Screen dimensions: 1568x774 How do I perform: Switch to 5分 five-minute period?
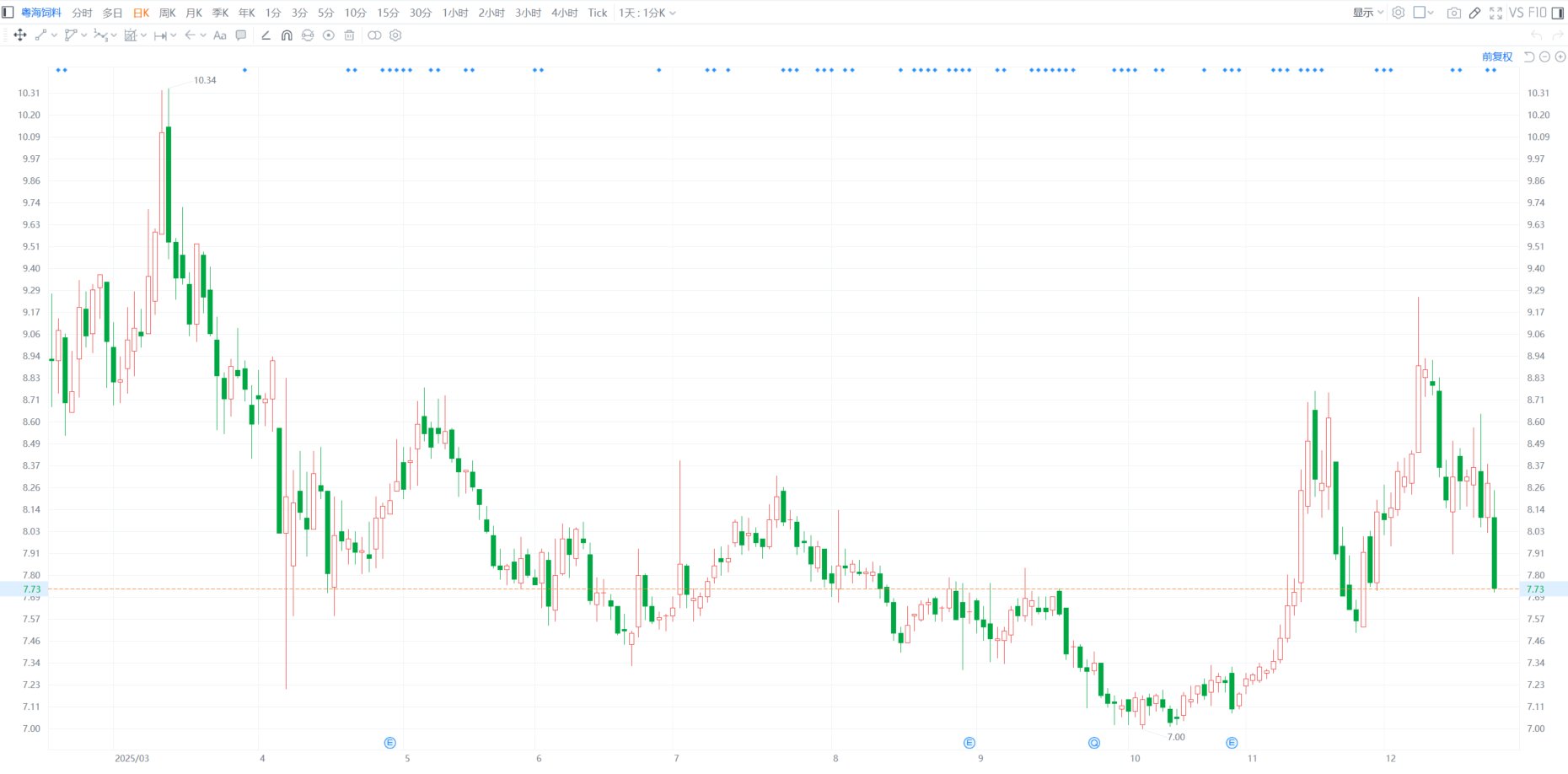(x=325, y=13)
